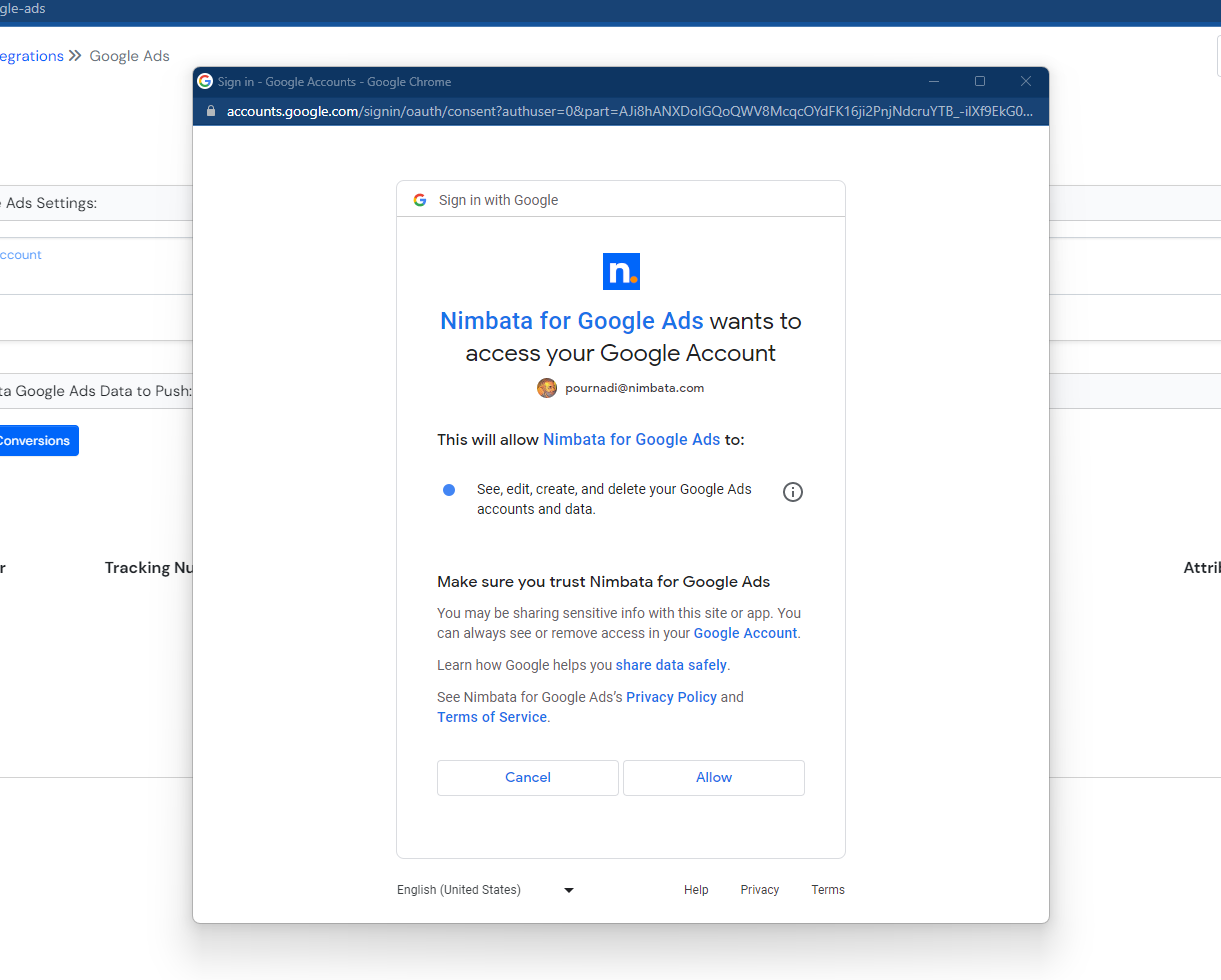Viewport: 1221px width, 980px height.
Task: Open the Terms footer link
Action: [828, 890]
